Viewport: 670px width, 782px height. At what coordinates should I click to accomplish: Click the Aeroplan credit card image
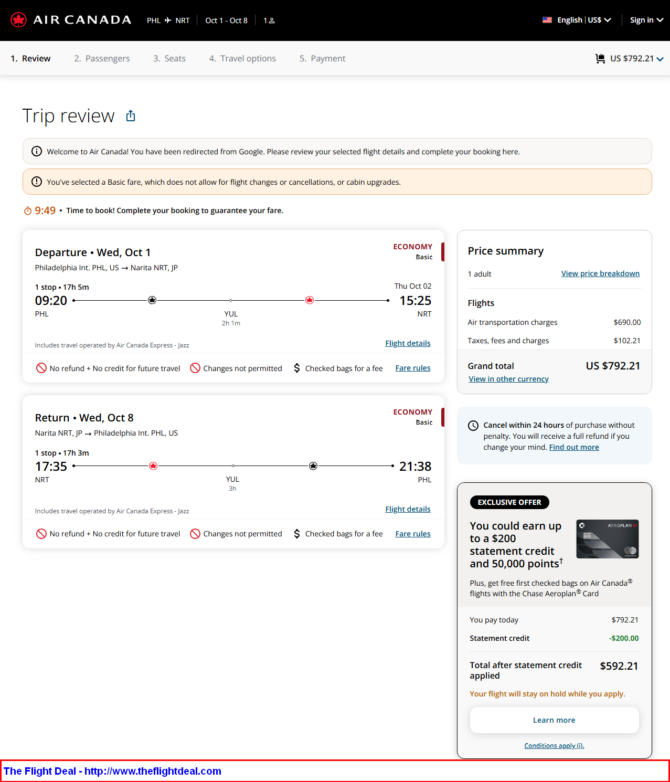click(x=607, y=539)
